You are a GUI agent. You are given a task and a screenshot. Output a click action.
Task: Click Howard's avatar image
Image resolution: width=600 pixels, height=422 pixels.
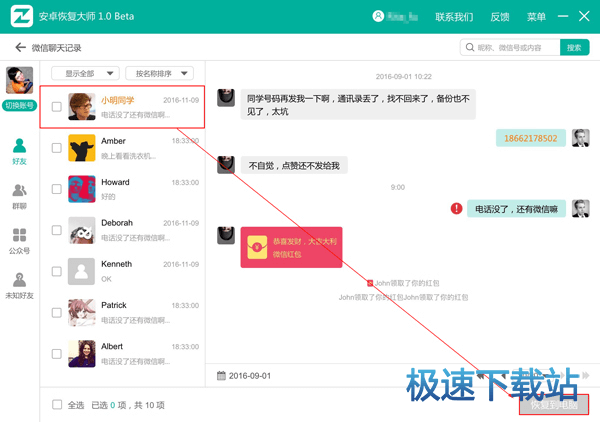82,189
